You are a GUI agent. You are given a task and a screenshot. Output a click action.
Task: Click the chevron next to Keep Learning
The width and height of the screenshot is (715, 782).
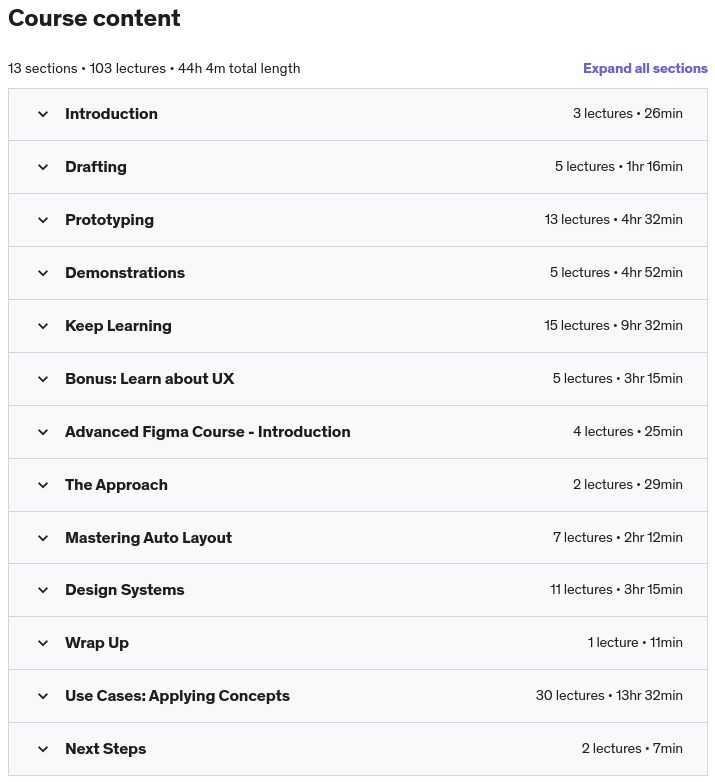pos(43,326)
